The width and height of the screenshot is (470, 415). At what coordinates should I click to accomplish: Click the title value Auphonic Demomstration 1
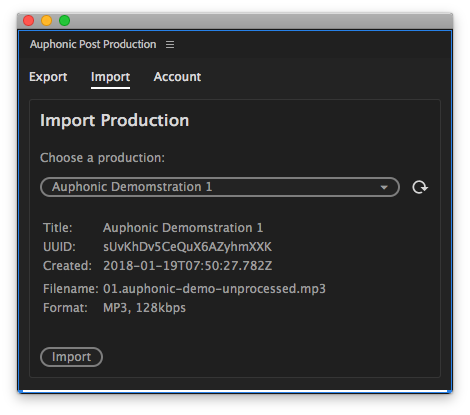point(183,228)
